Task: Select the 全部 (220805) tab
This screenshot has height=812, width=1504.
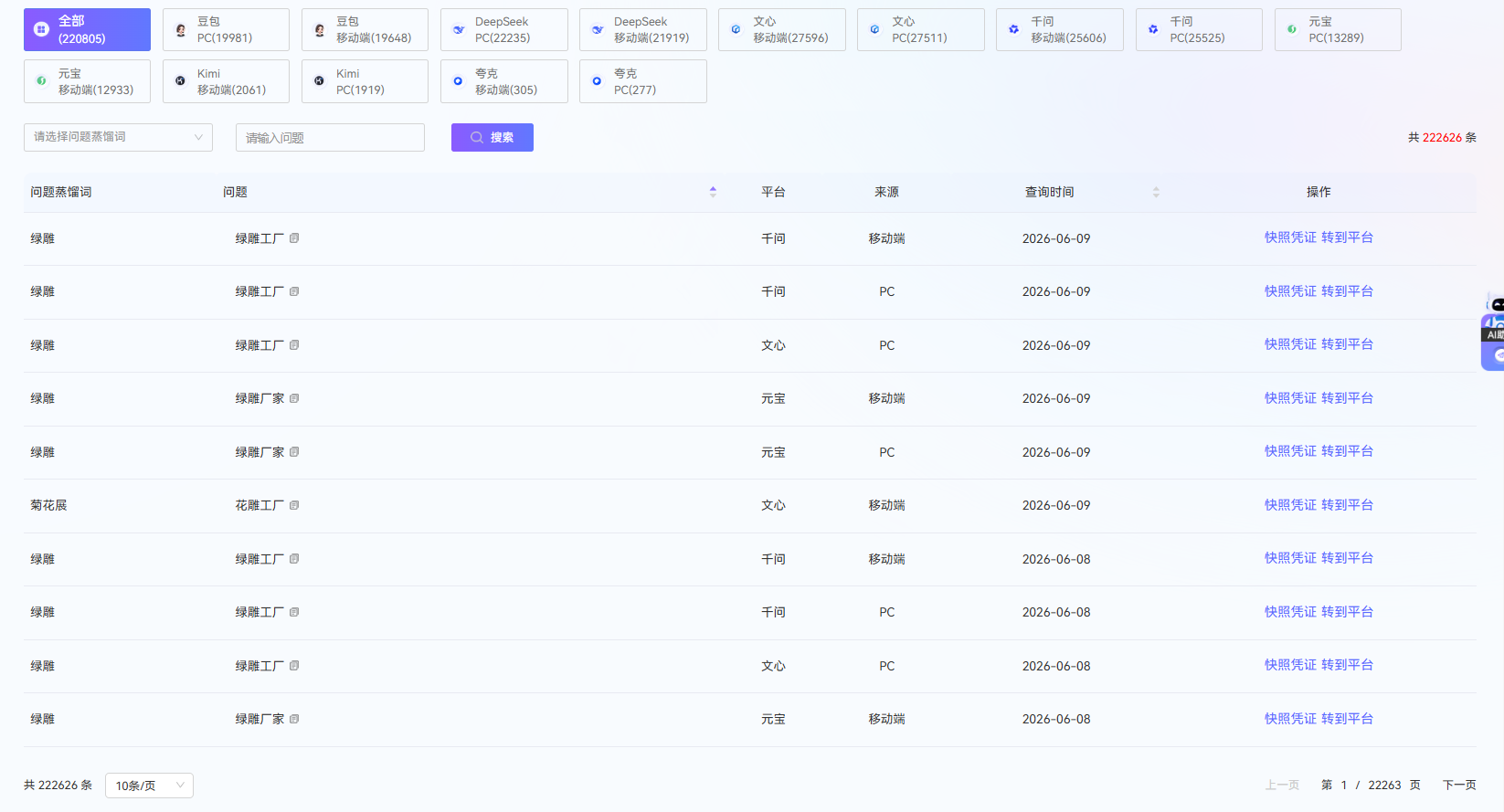Action: tap(87, 30)
